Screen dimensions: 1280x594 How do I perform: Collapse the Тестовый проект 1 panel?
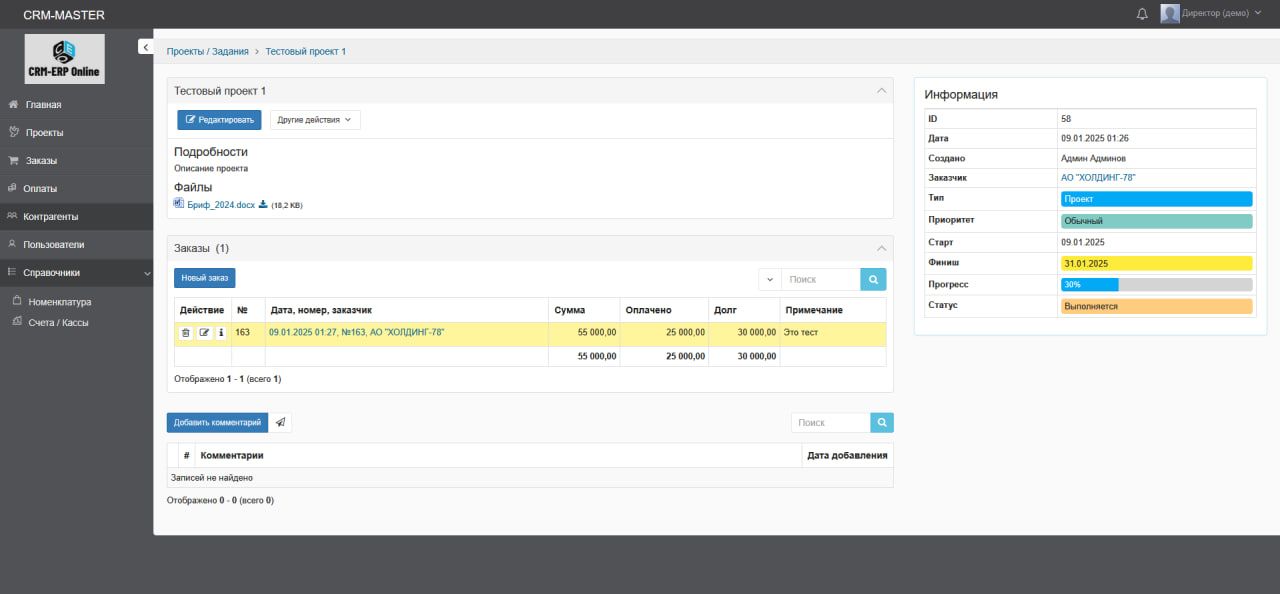[x=881, y=91]
